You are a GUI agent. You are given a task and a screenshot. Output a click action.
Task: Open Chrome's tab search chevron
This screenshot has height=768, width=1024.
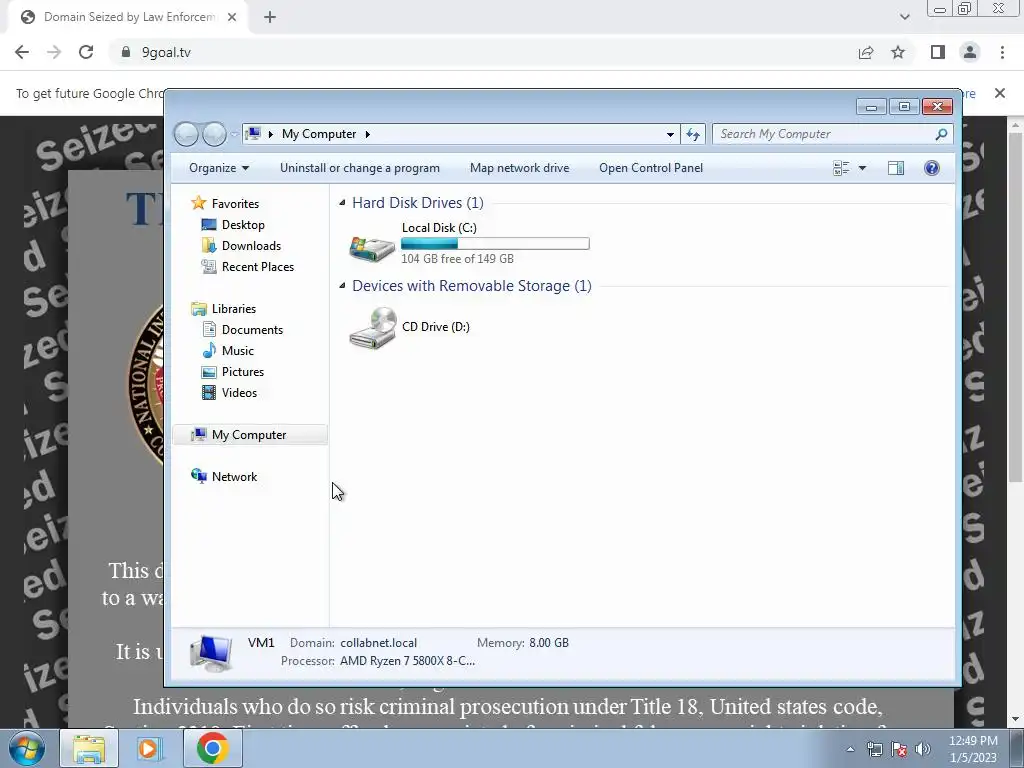[904, 17]
